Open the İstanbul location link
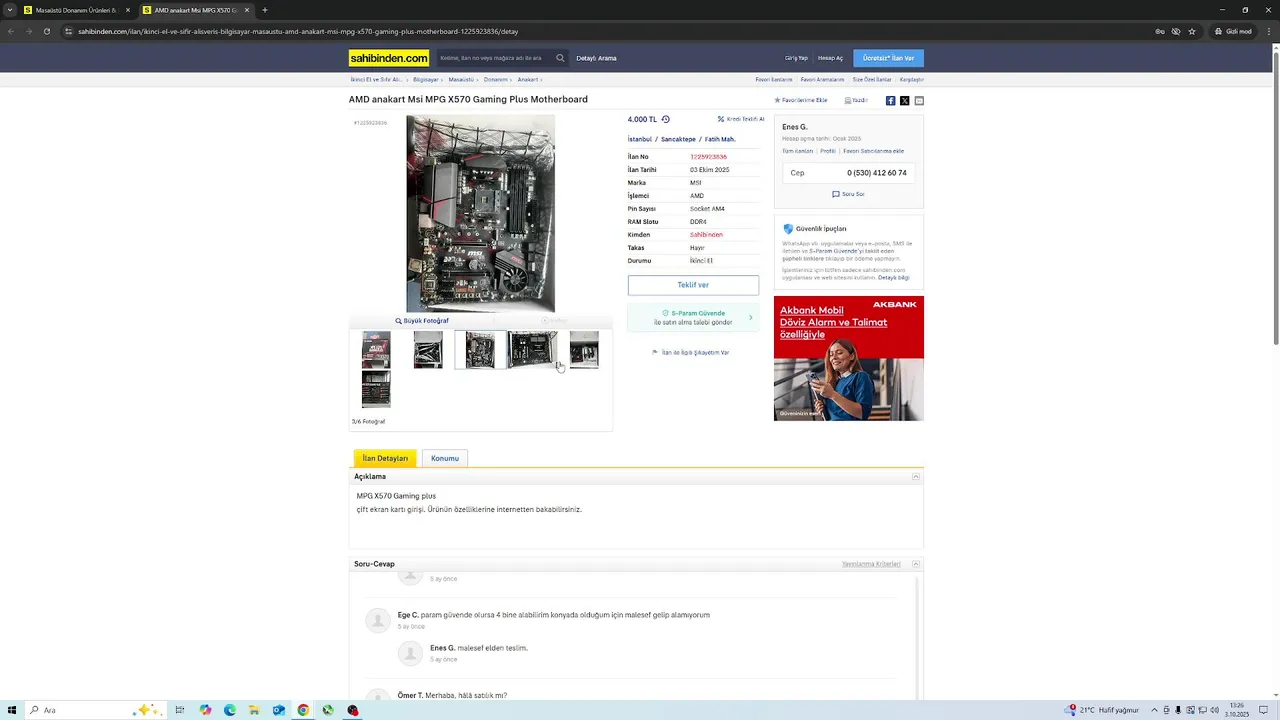 [x=640, y=139]
